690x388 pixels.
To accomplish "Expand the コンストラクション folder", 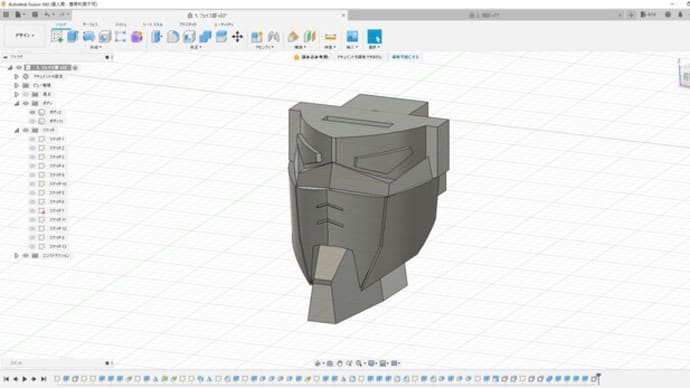I will tap(17, 255).
